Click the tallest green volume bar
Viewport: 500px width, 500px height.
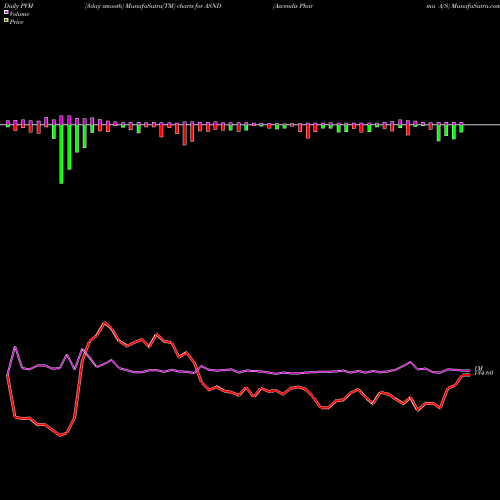(x=61, y=154)
